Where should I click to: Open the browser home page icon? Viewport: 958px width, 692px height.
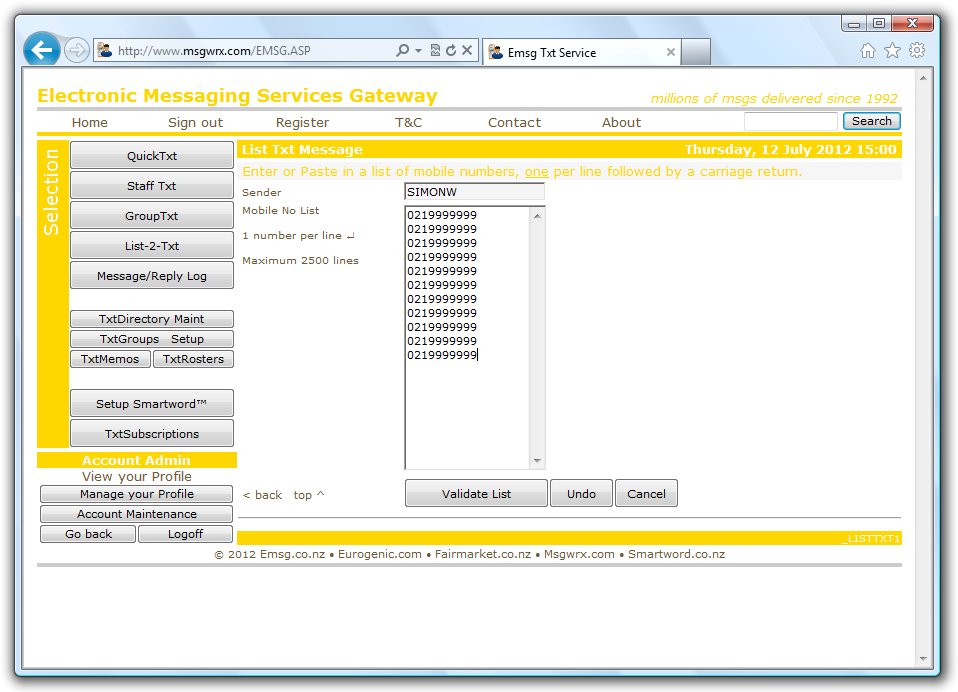[867, 49]
